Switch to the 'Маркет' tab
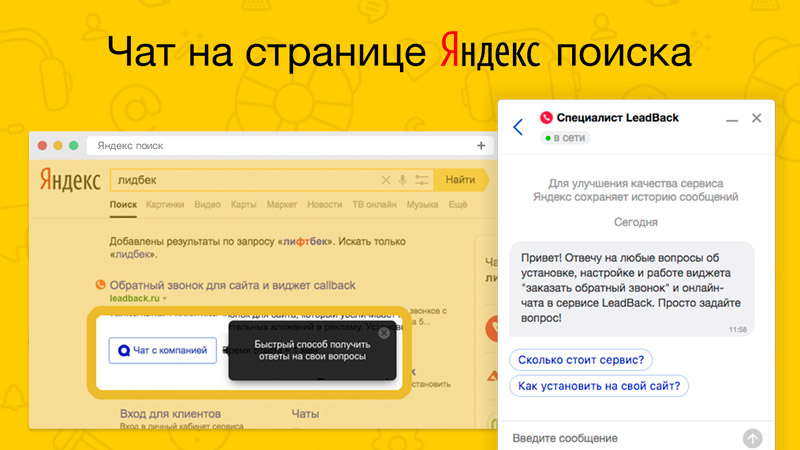 (x=282, y=205)
